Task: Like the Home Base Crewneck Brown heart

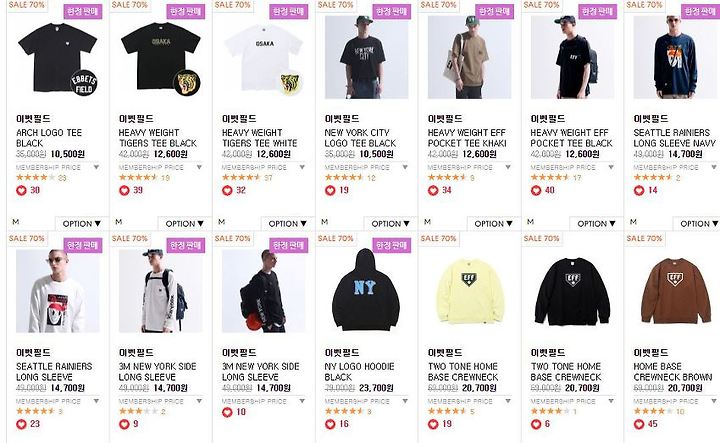Action: [x=639, y=424]
